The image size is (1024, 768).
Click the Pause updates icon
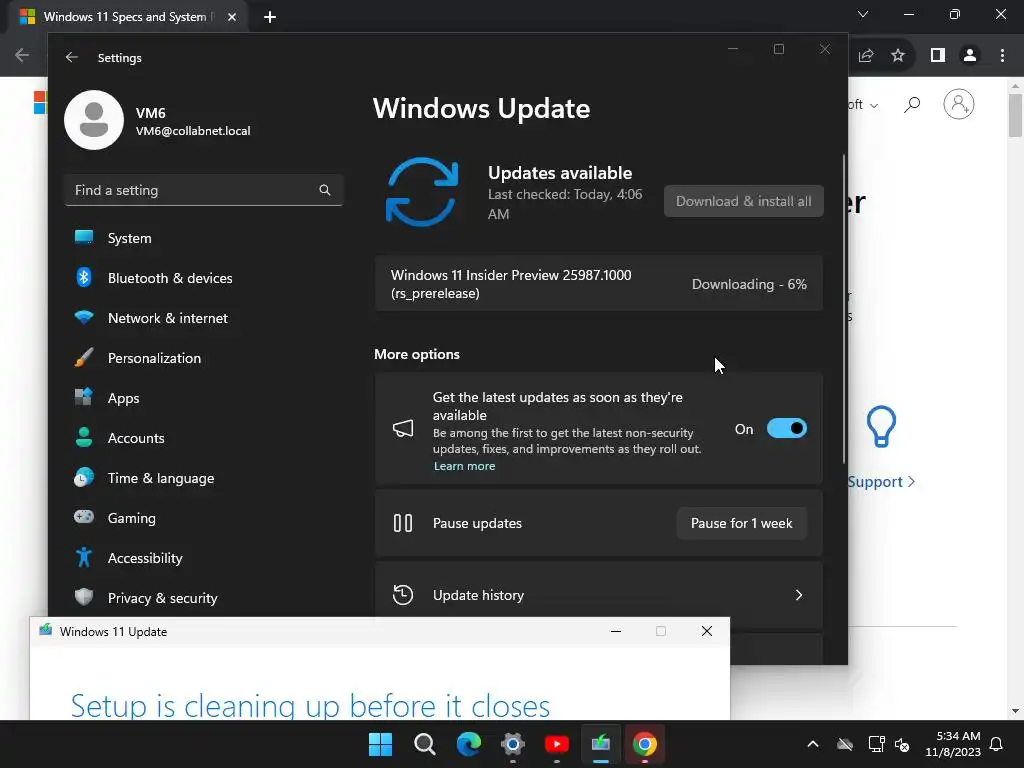click(x=403, y=523)
